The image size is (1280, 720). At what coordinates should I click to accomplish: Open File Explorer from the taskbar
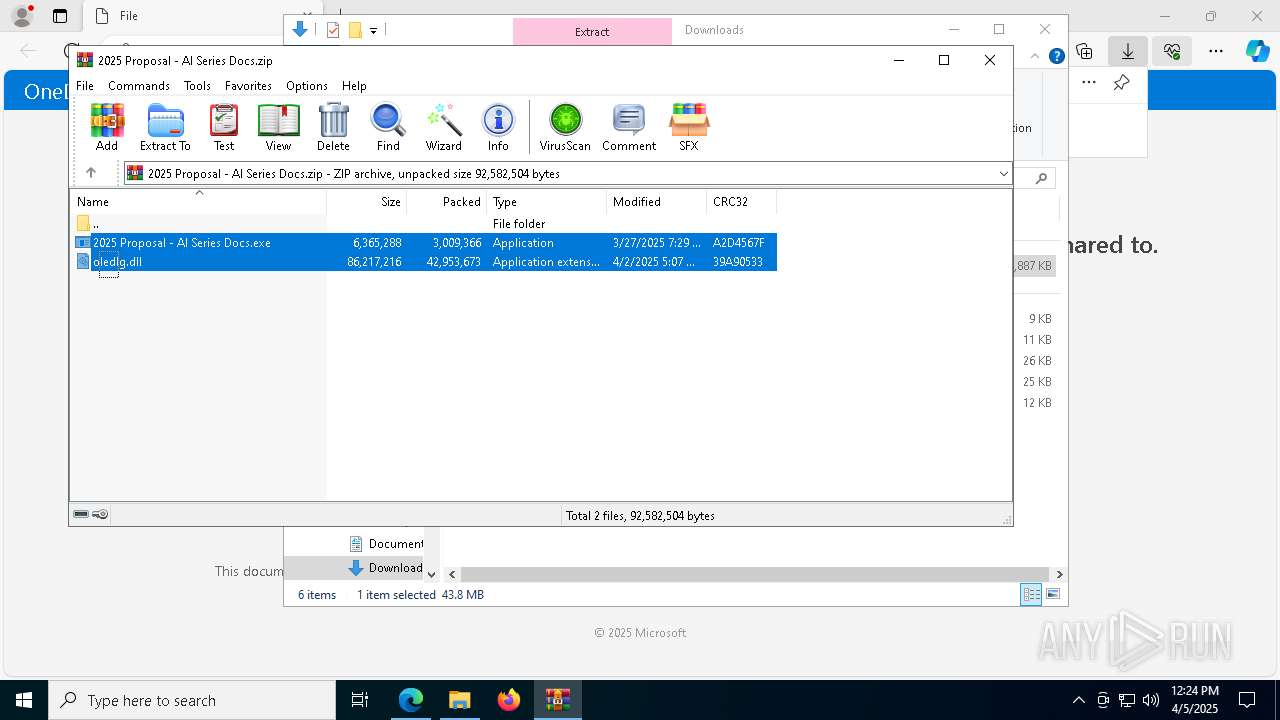click(459, 700)
